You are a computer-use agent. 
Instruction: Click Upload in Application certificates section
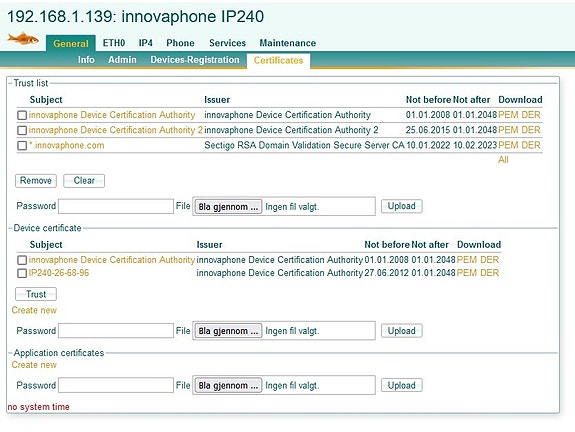tap(402, 385)
